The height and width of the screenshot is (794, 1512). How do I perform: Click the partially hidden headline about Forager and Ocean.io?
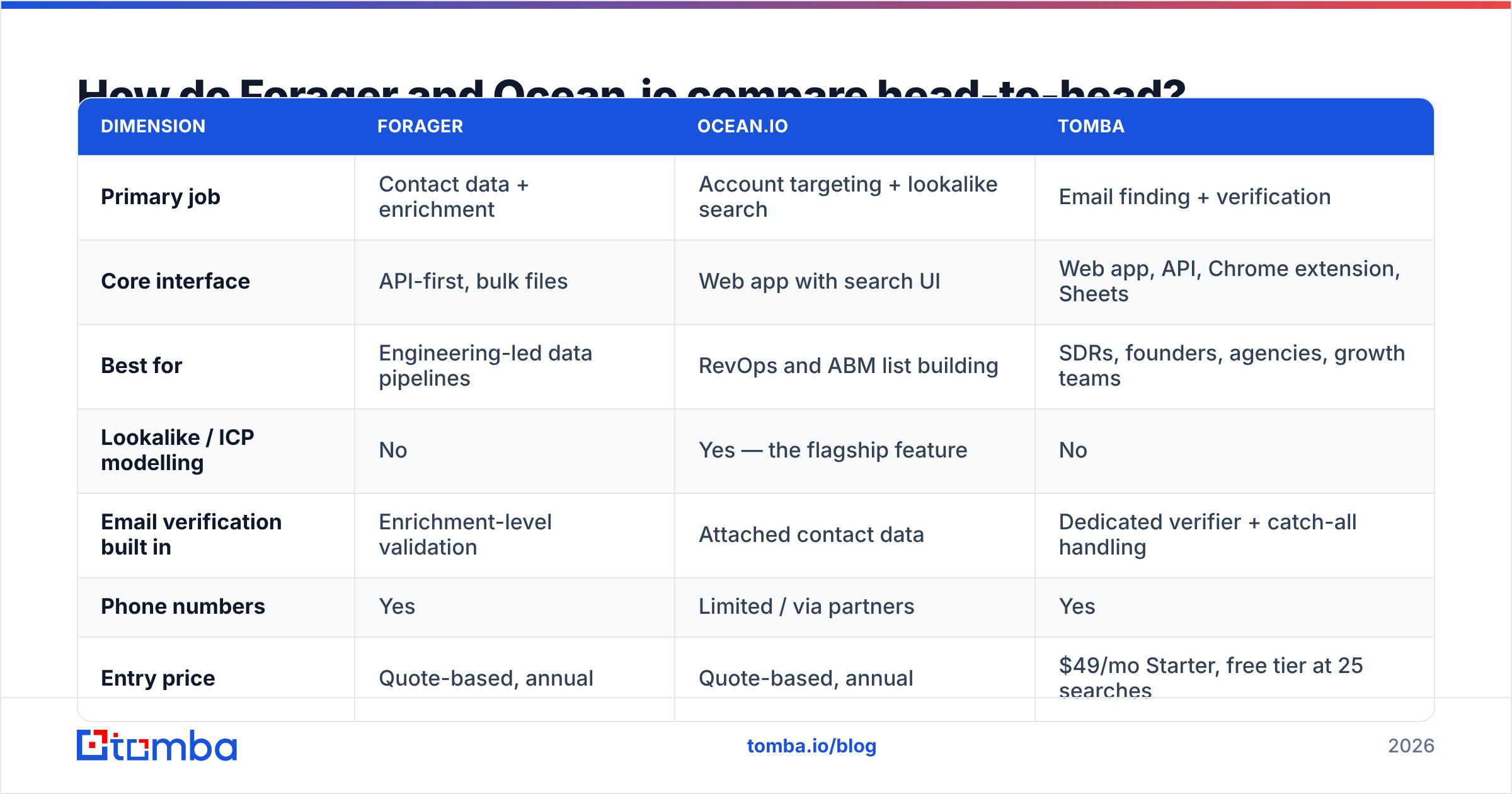click(632, 88)
